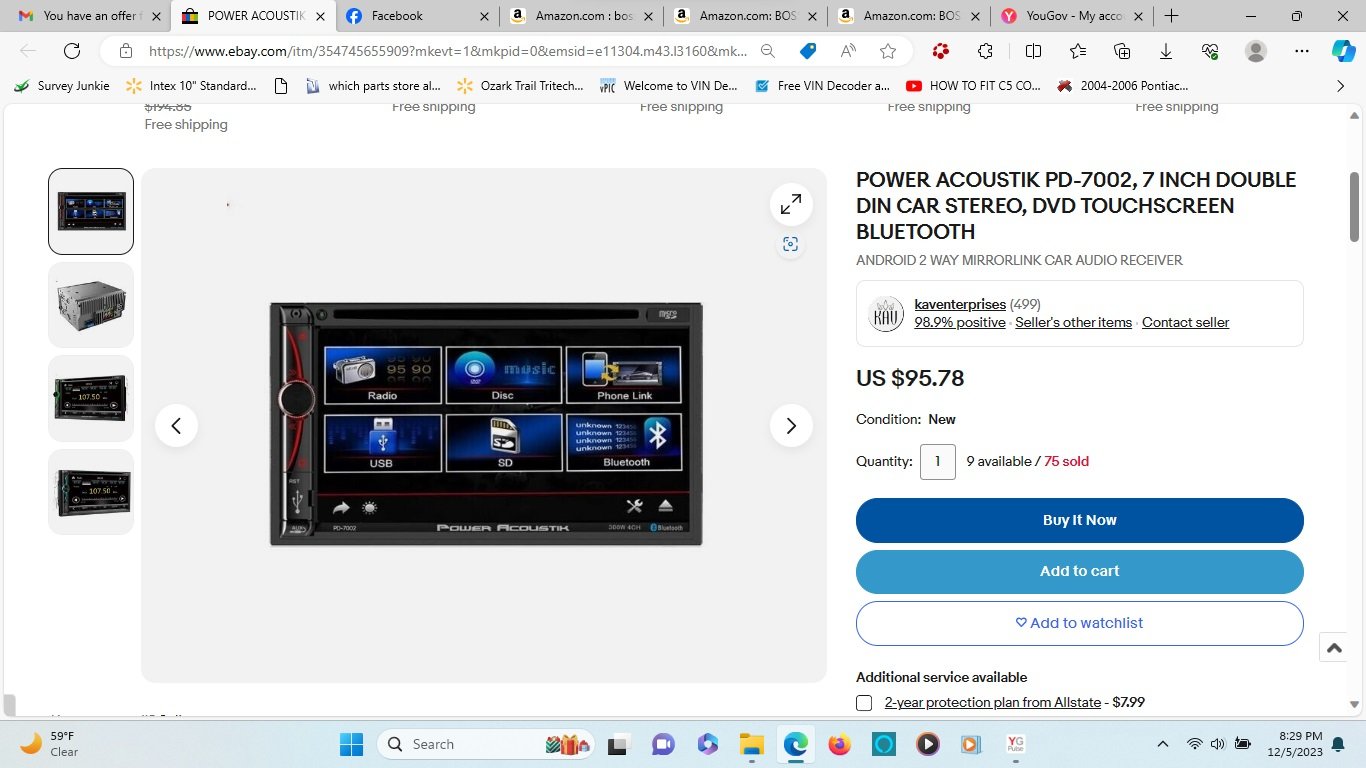Click the Add to cart button
Screen dimensions: 1366x768
pos(1080,571)
